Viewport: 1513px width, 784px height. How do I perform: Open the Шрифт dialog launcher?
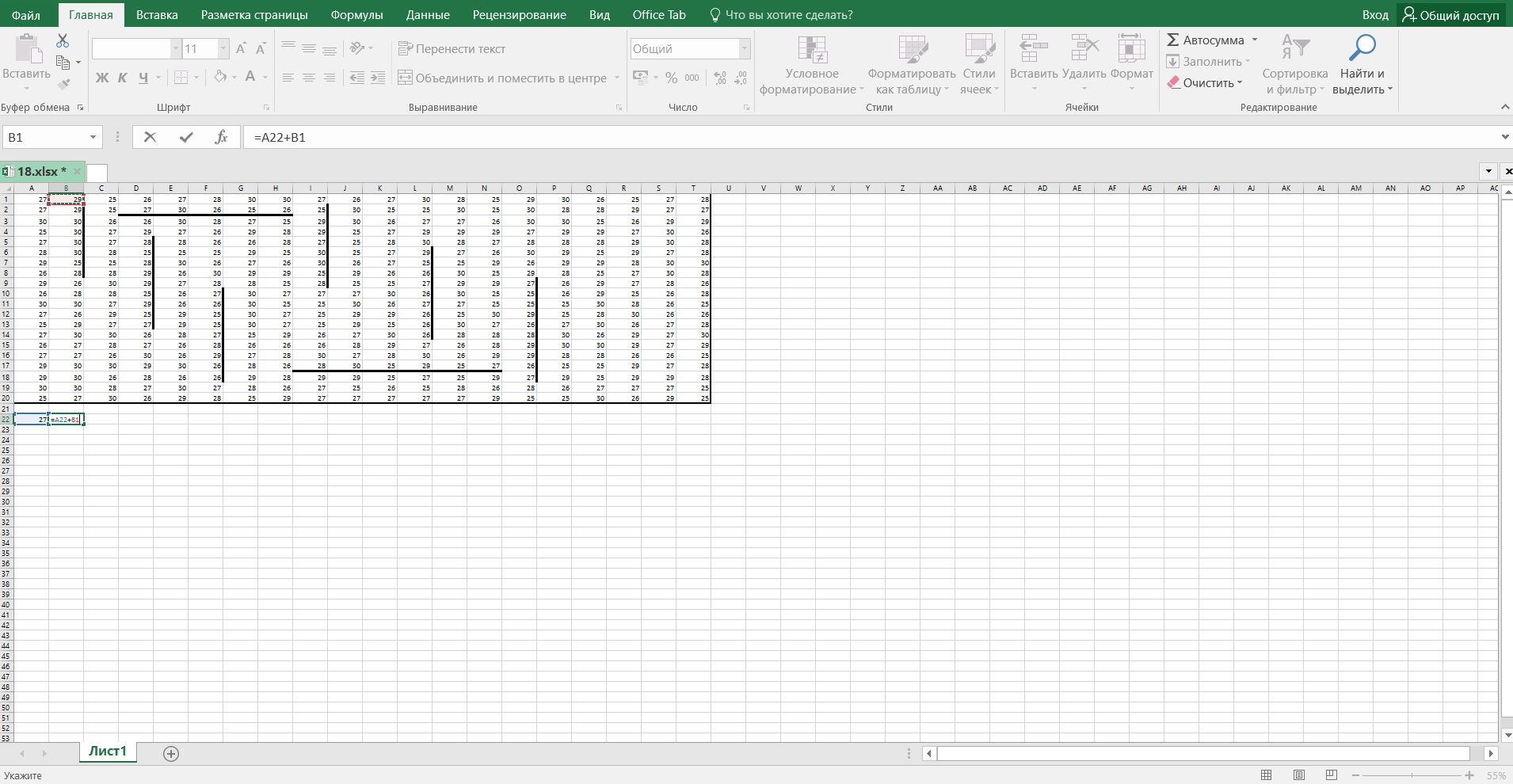tap(266, 108)
